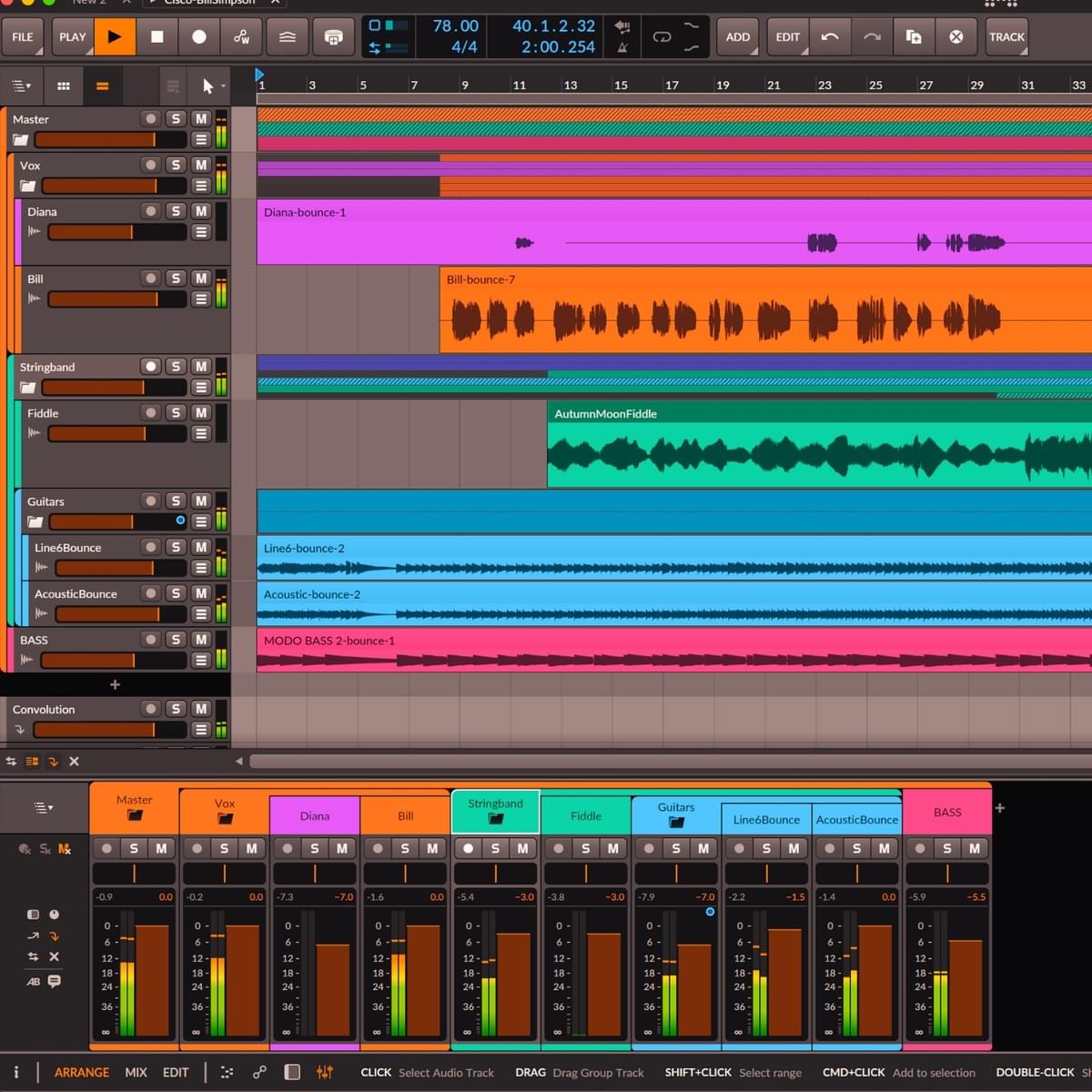
Task: Click the Duplicate icon next to Redo
Action: [914, 37]
